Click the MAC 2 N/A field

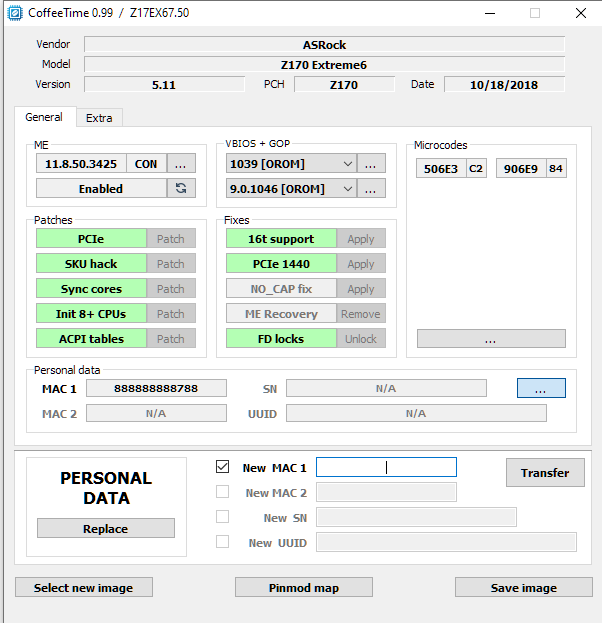point(156,413)
